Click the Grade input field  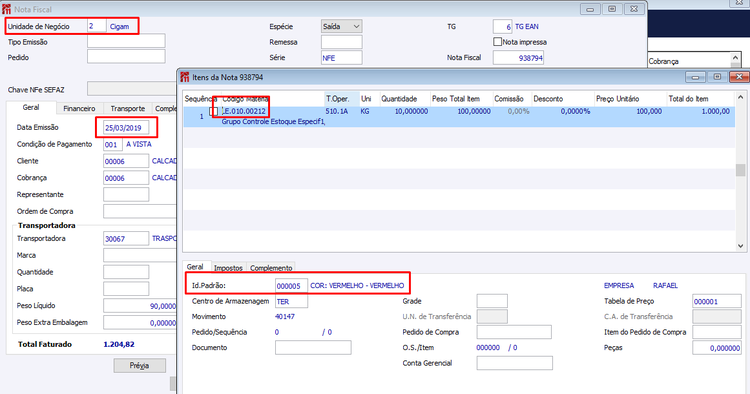point(492,301)
